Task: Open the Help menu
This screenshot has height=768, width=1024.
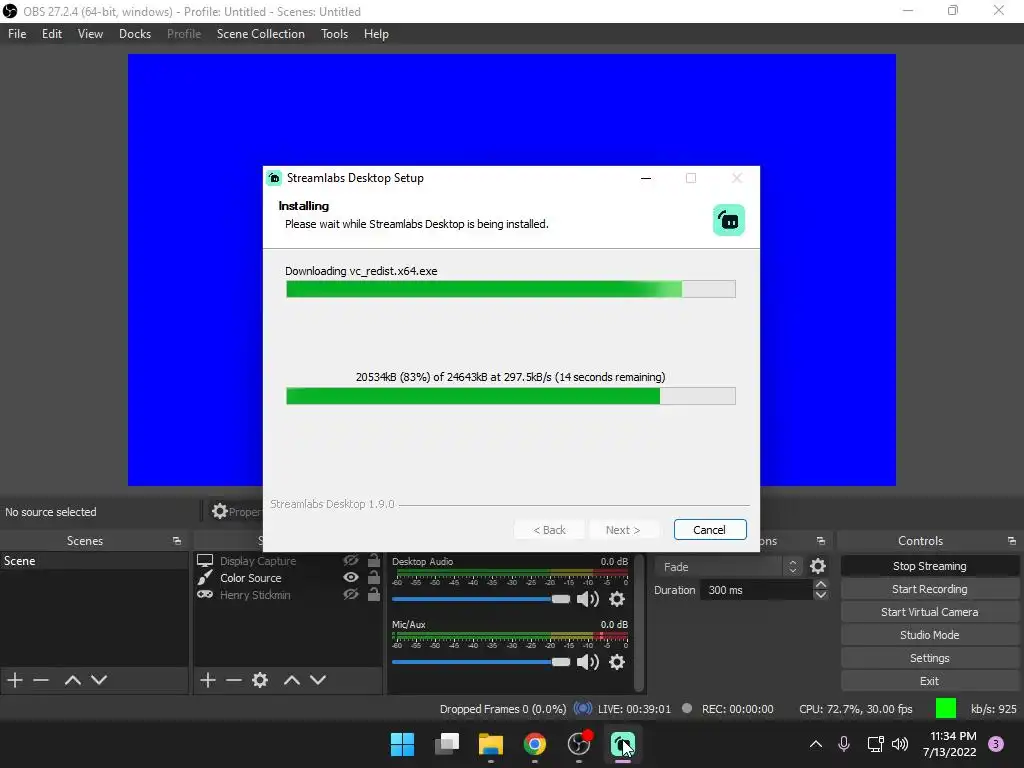Action: point(376,34)
